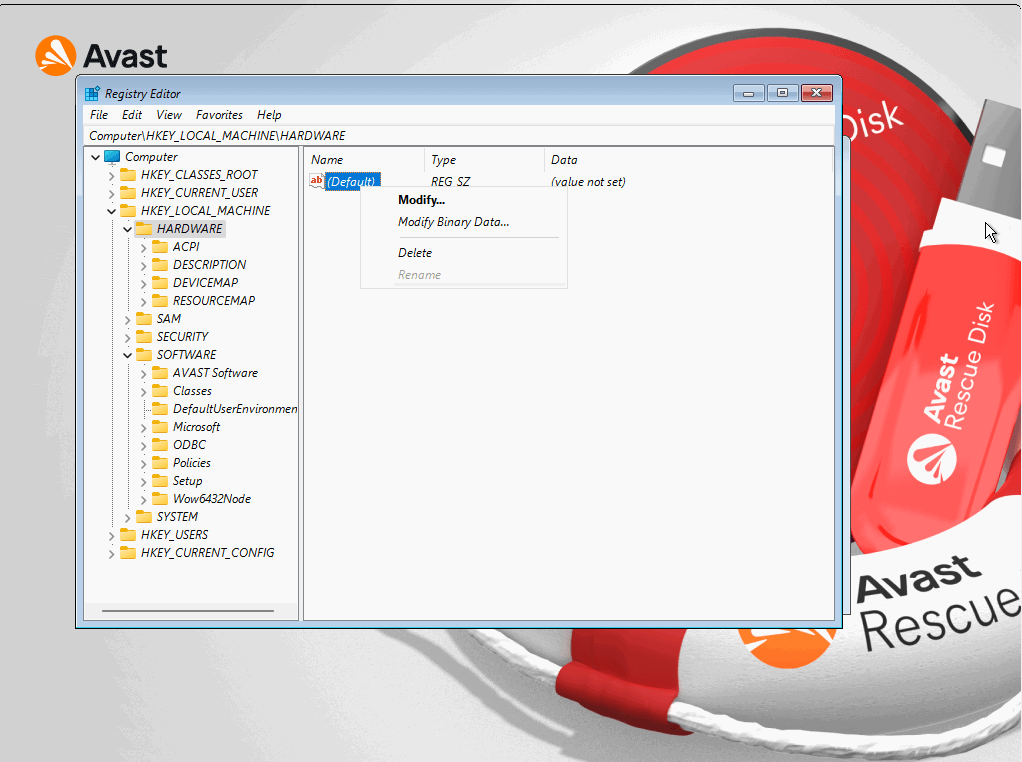This screenshot has height=762, width=1022.
Task: Click the Policies folder icon
Action: [x=160, y=463]
